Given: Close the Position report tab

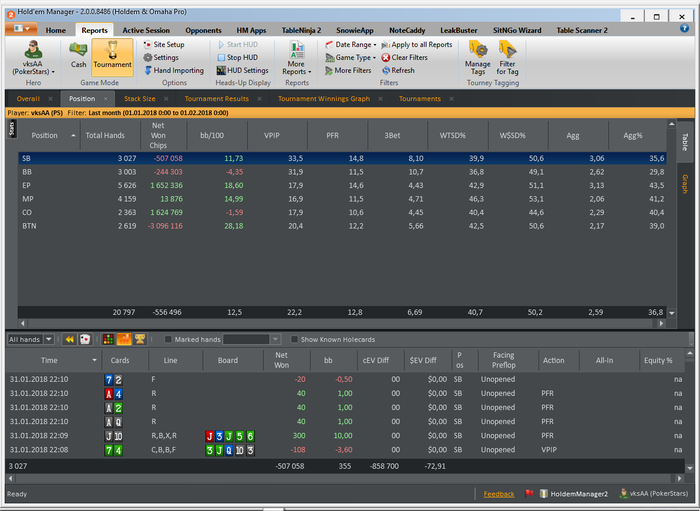Looking at the screenshot, I should (x=105, y=99).
